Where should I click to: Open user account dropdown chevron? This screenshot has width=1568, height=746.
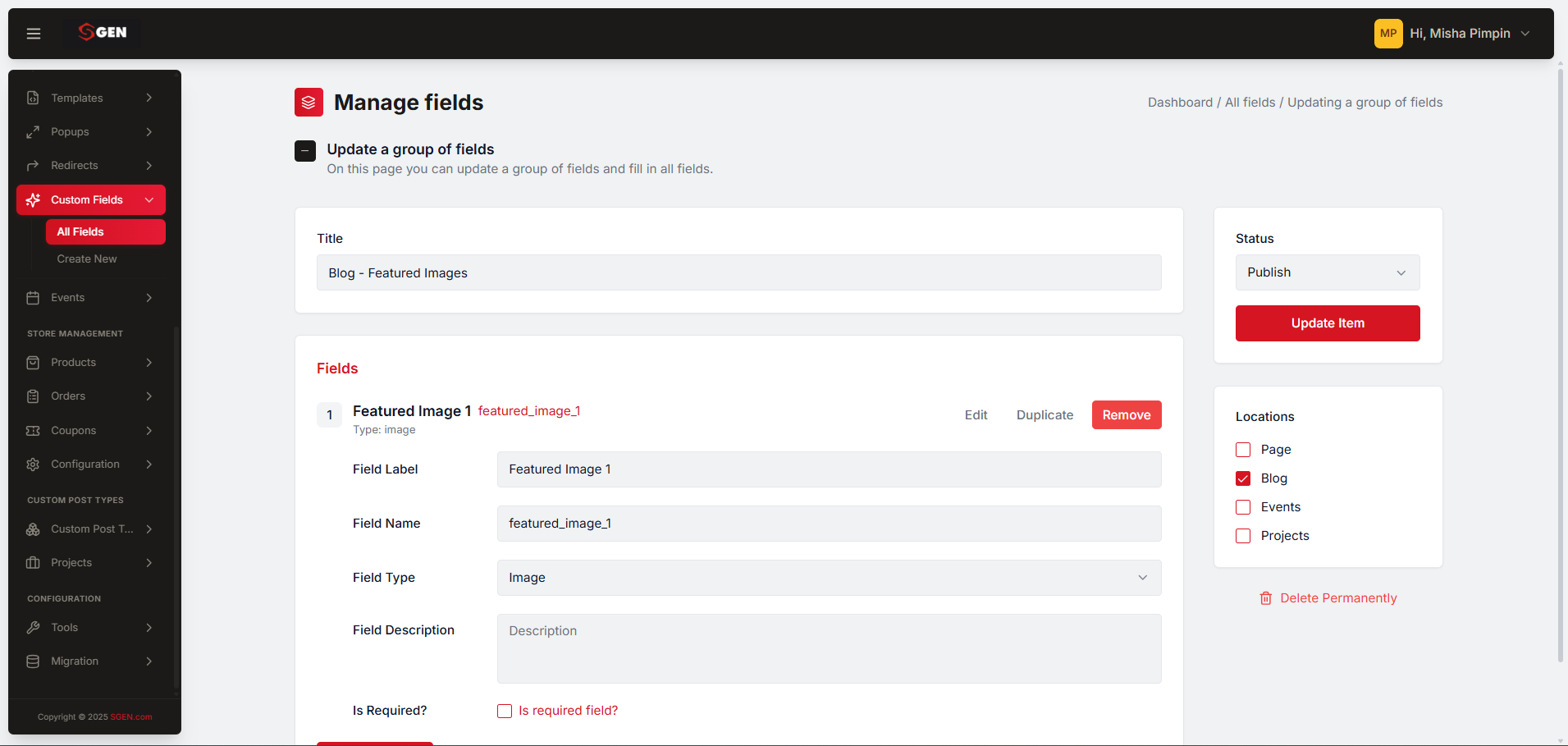(1525, 34)
